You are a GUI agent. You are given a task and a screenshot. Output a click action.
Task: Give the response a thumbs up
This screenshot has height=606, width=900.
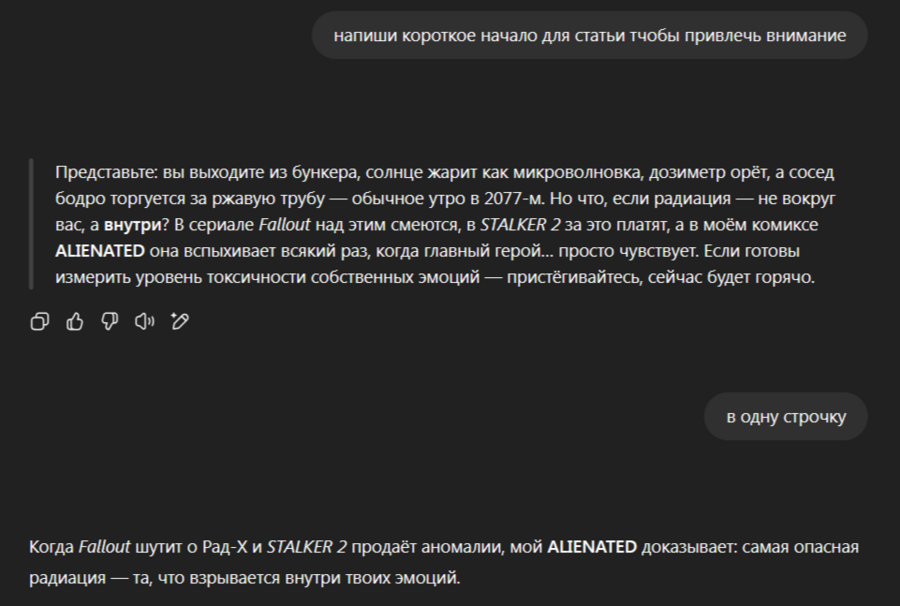(75, 321)
